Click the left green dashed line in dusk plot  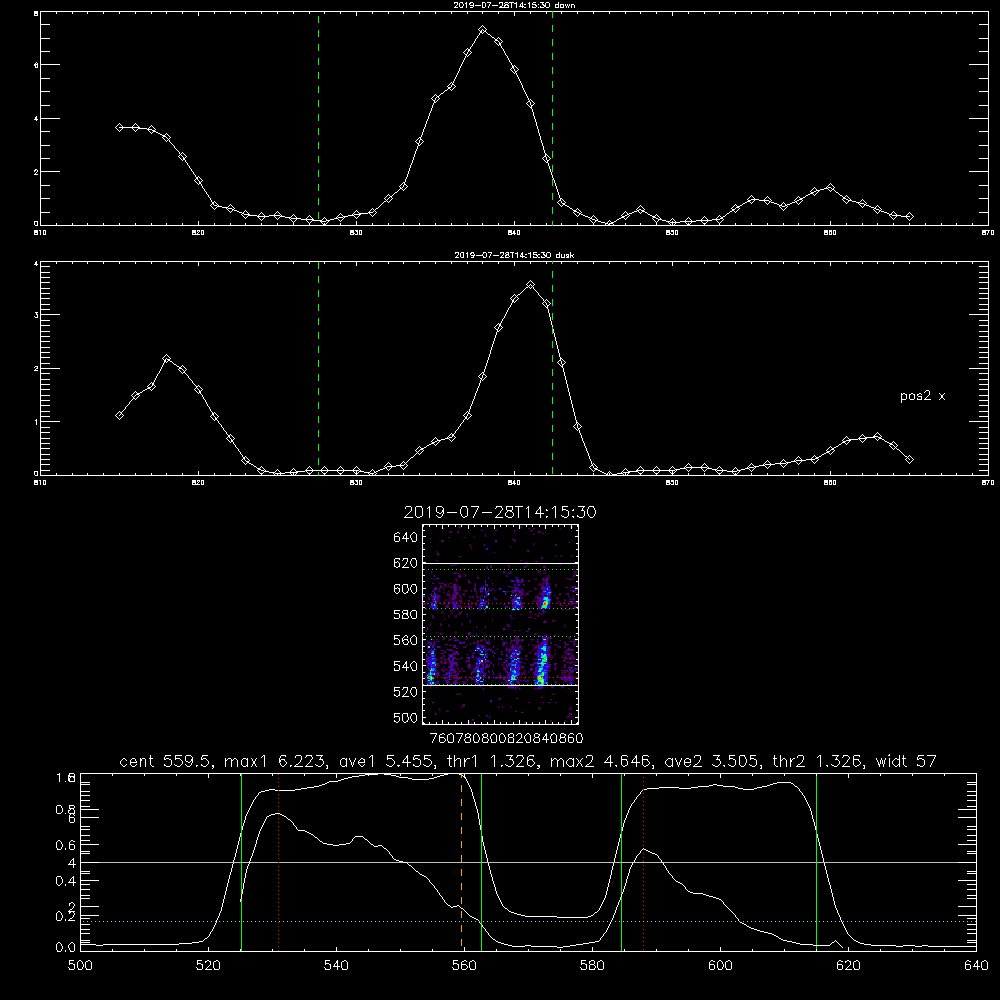[x=318, y=369]
